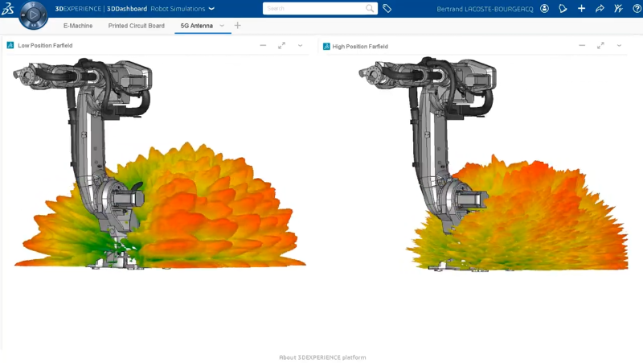Click the search magnifier icon
The height and width of the screenshot is (364, 644).
point(370,8)
